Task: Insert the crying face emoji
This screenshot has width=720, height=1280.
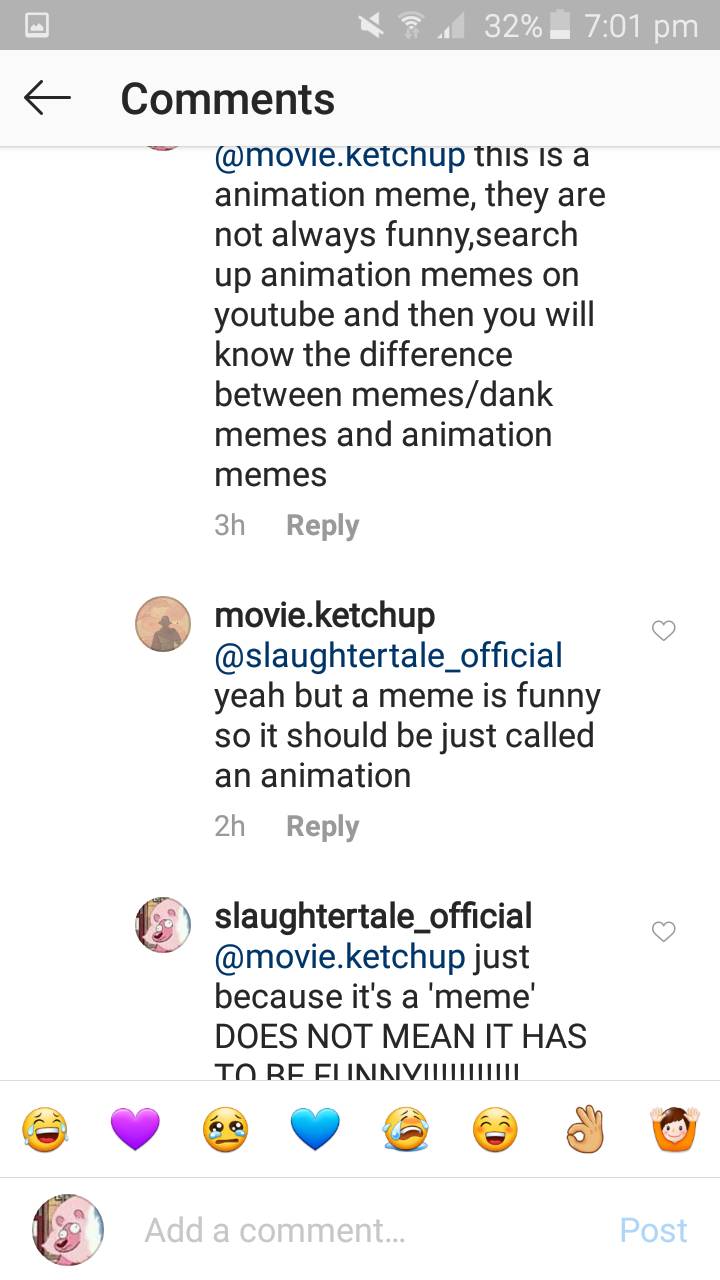Action: [225, 1130]
